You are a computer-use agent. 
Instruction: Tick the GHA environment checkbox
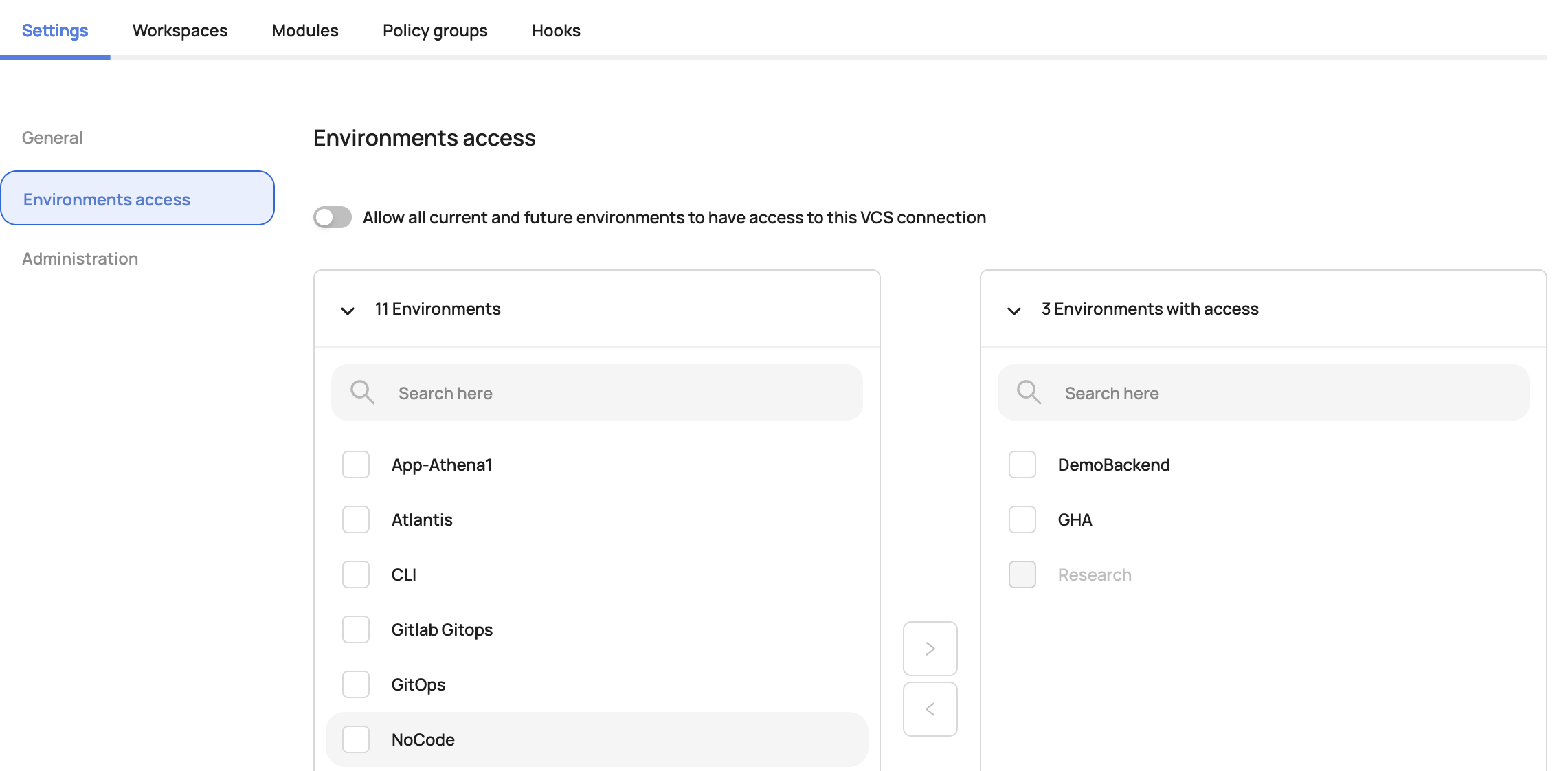(1022, 519)
